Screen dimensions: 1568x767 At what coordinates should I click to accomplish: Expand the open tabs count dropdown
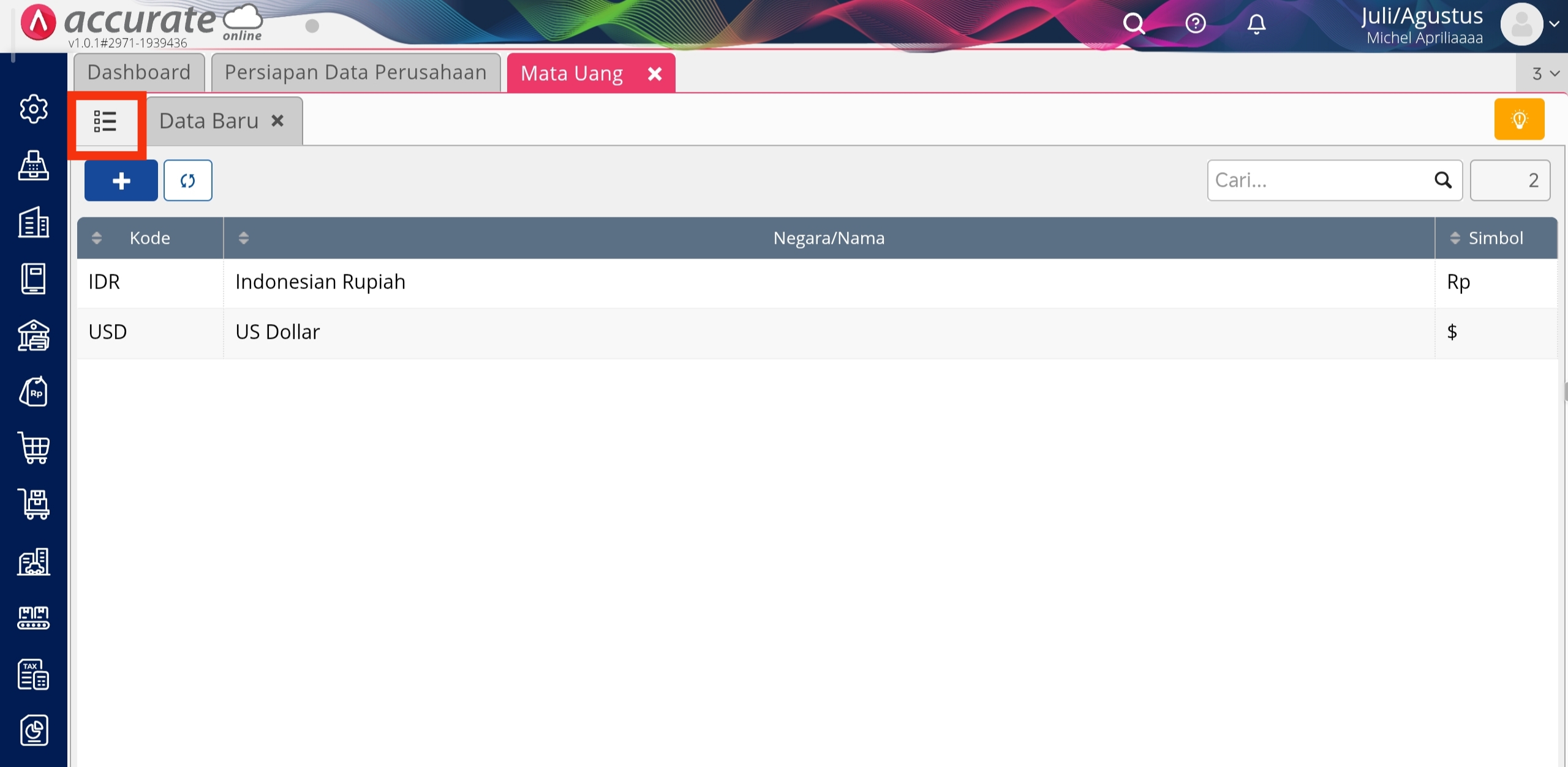click(1545, 74)
